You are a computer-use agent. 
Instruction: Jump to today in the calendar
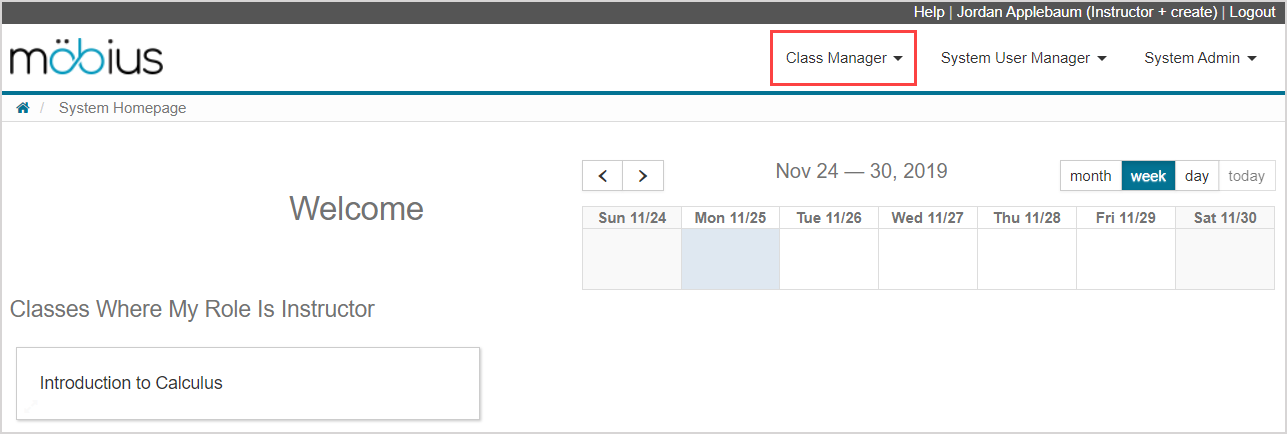[x=1247, y=176]
